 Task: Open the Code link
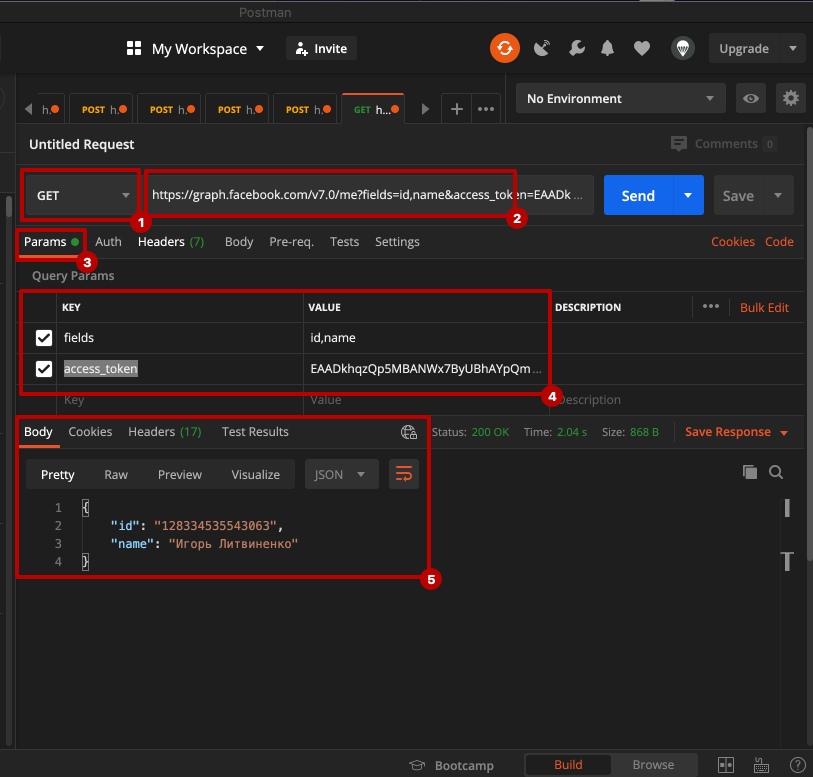[x=779, y=242]
